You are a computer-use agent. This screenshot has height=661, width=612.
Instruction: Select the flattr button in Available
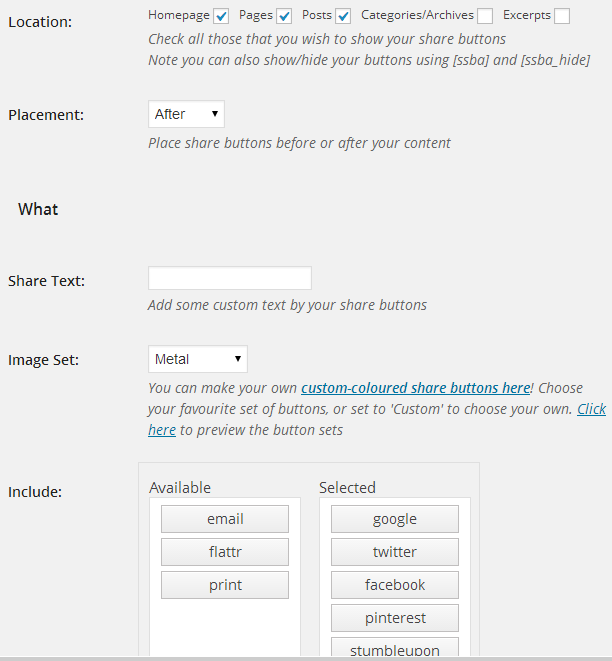[x=225, y=552]
